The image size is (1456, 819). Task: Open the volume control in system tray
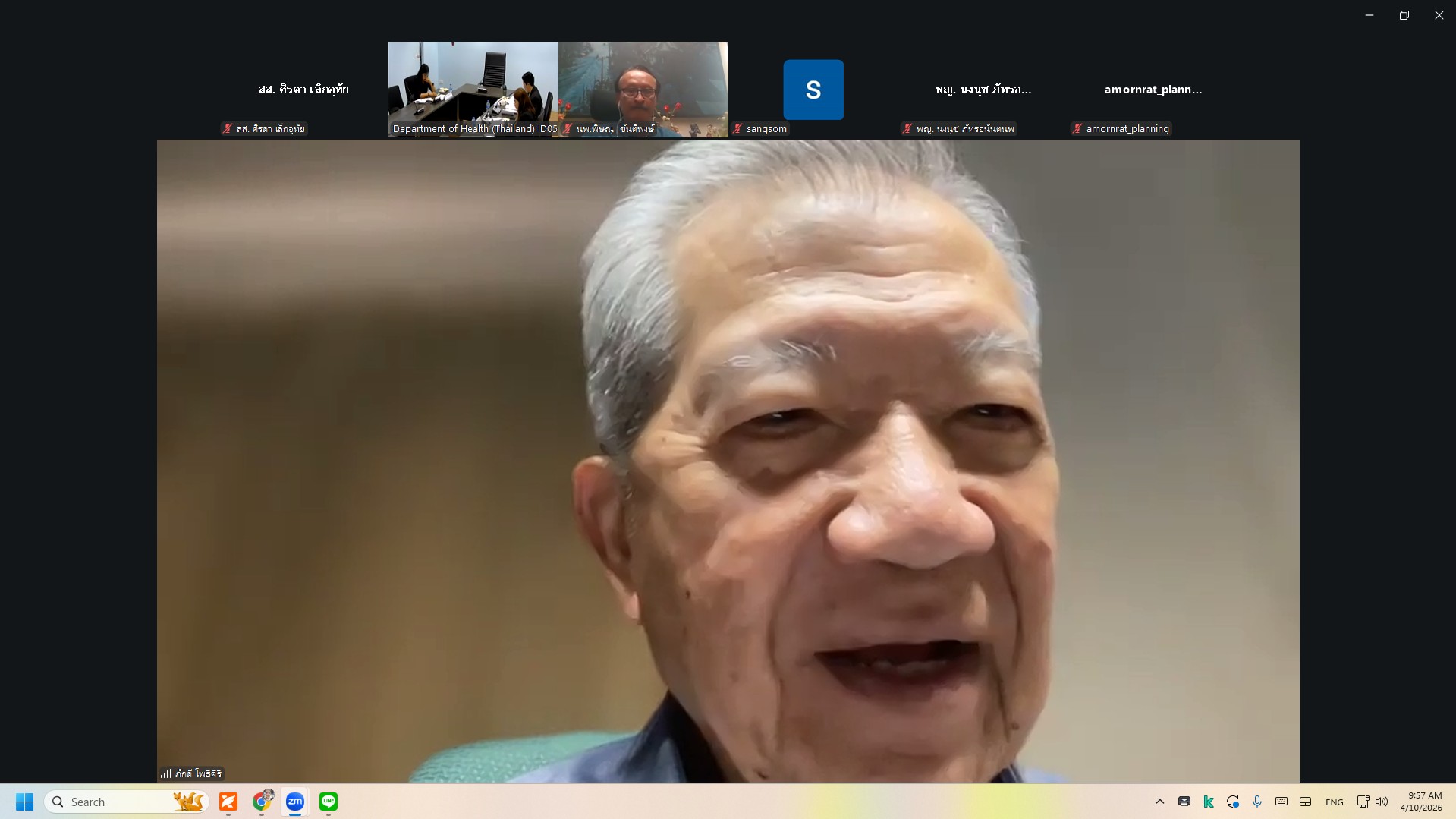point(1382,802)
